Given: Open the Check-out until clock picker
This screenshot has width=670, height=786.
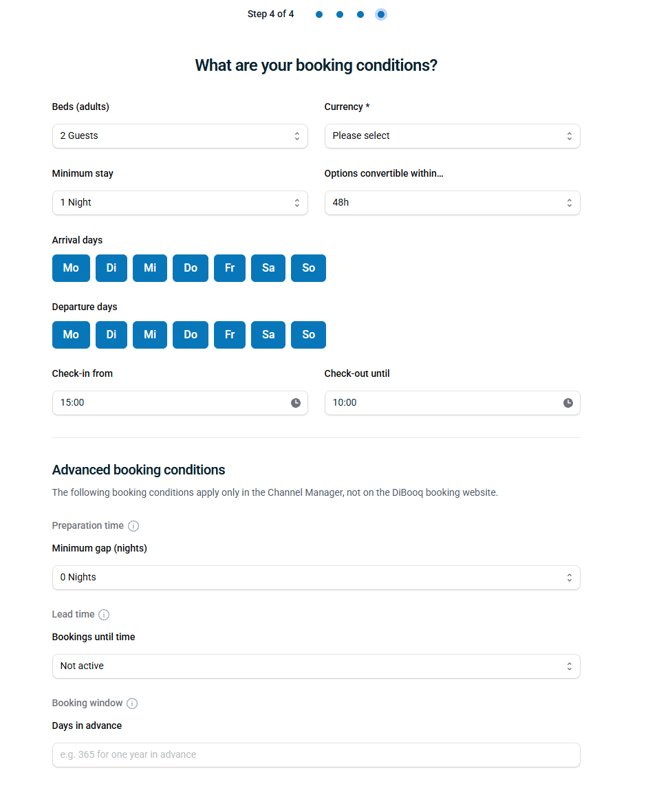Looking at the screenshot, I should coord(568,403).
